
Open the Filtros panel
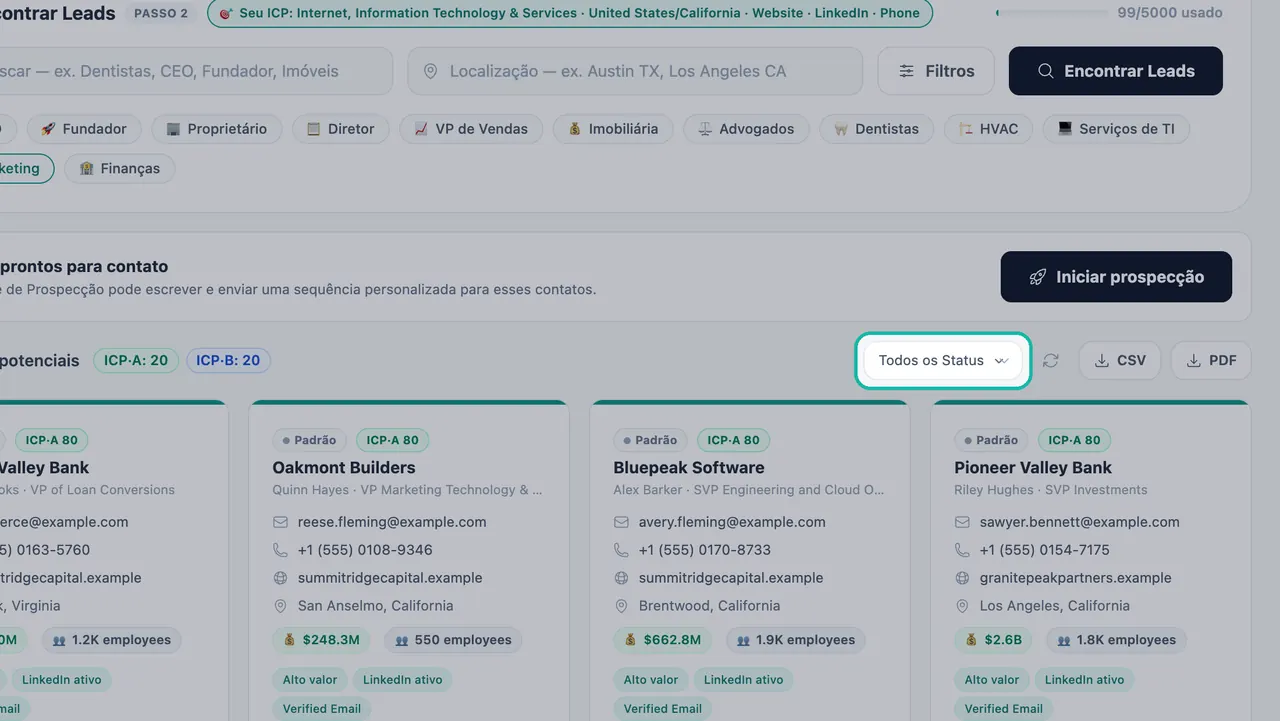pyautogui.click(x=936, y=71)
